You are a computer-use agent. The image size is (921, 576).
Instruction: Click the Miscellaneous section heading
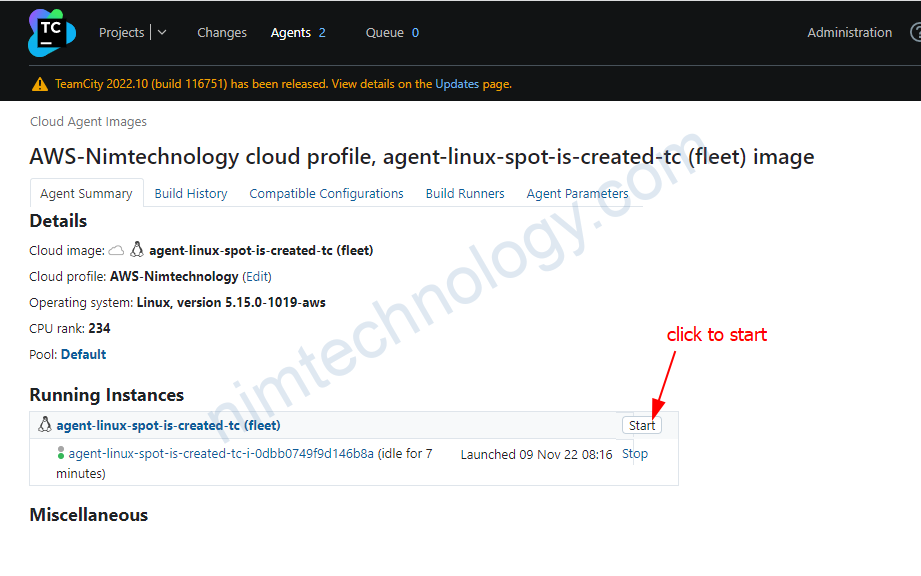pyautogui.click(x=89, y=514)
